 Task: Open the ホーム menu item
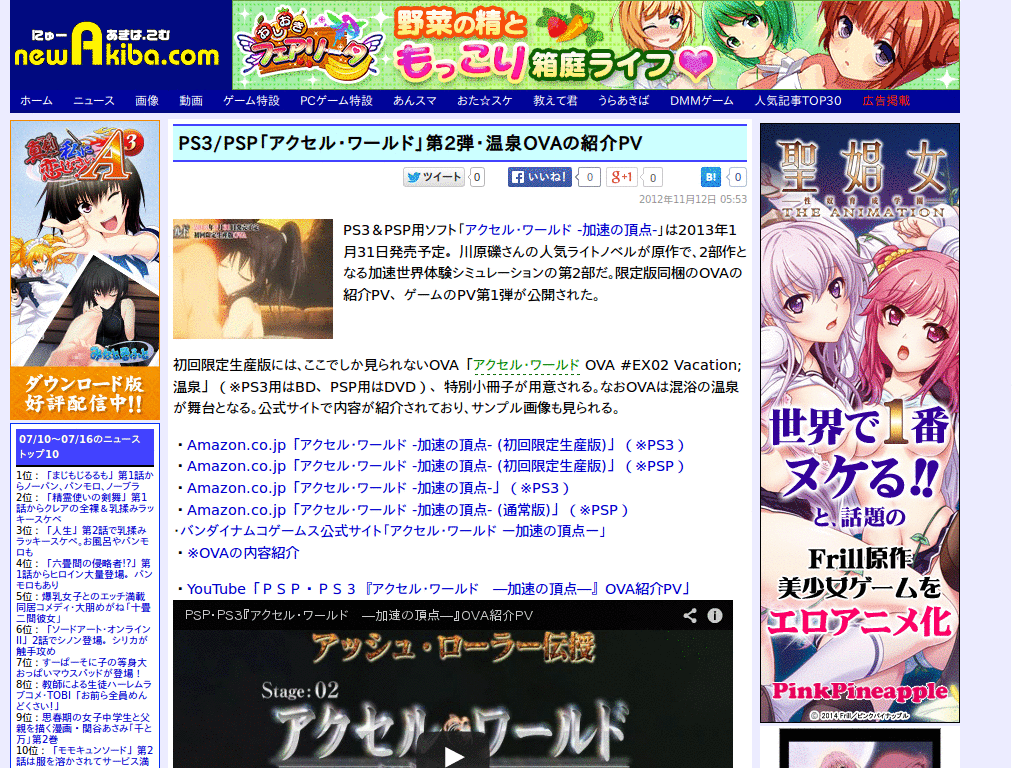tap(36, 101)
